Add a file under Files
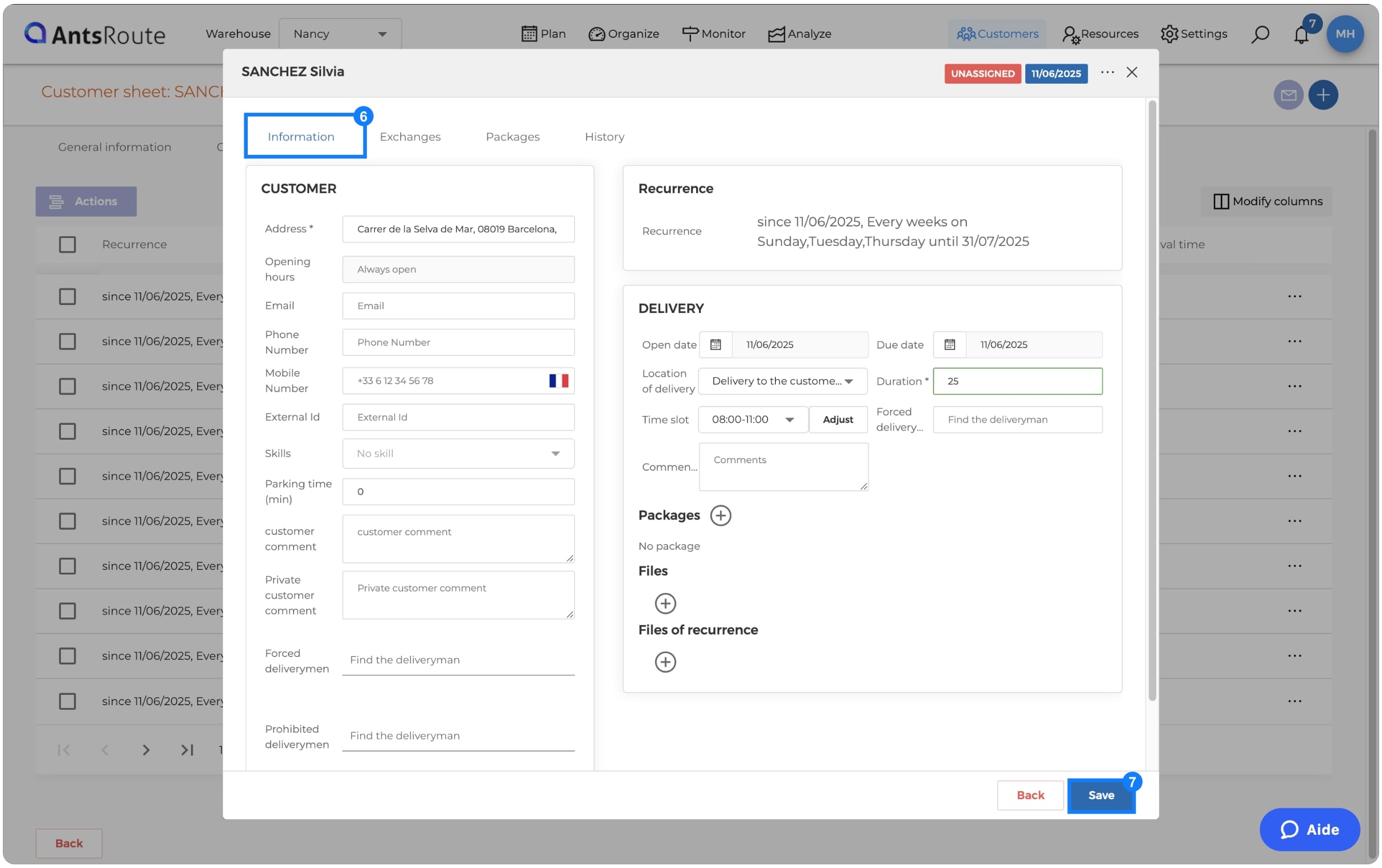The image size is (1382, 868). [665, 603]
